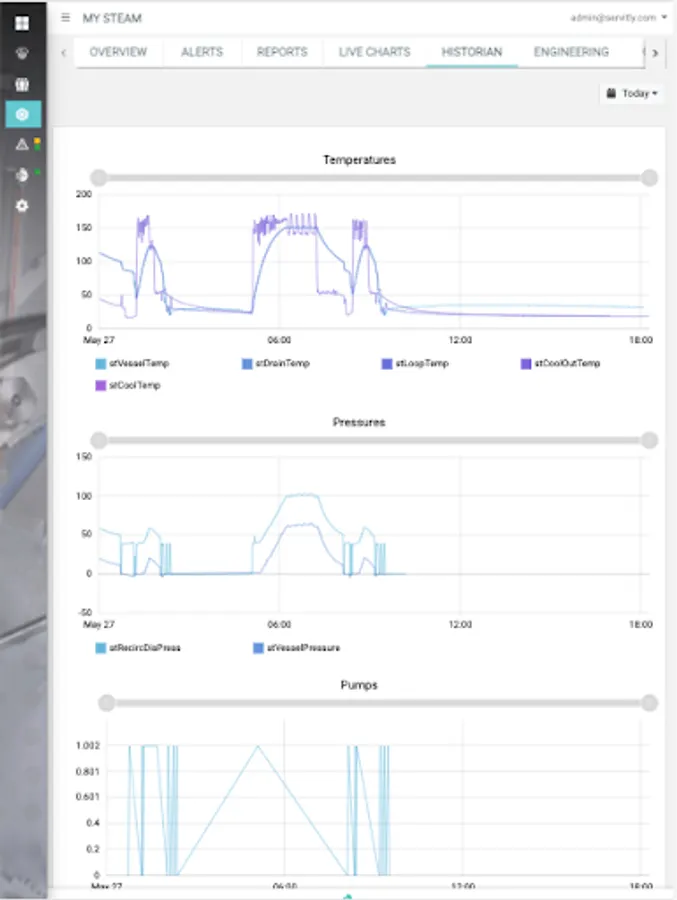
Task: Open the third sidebar icon above the teal one
Action: pos(22,84)
